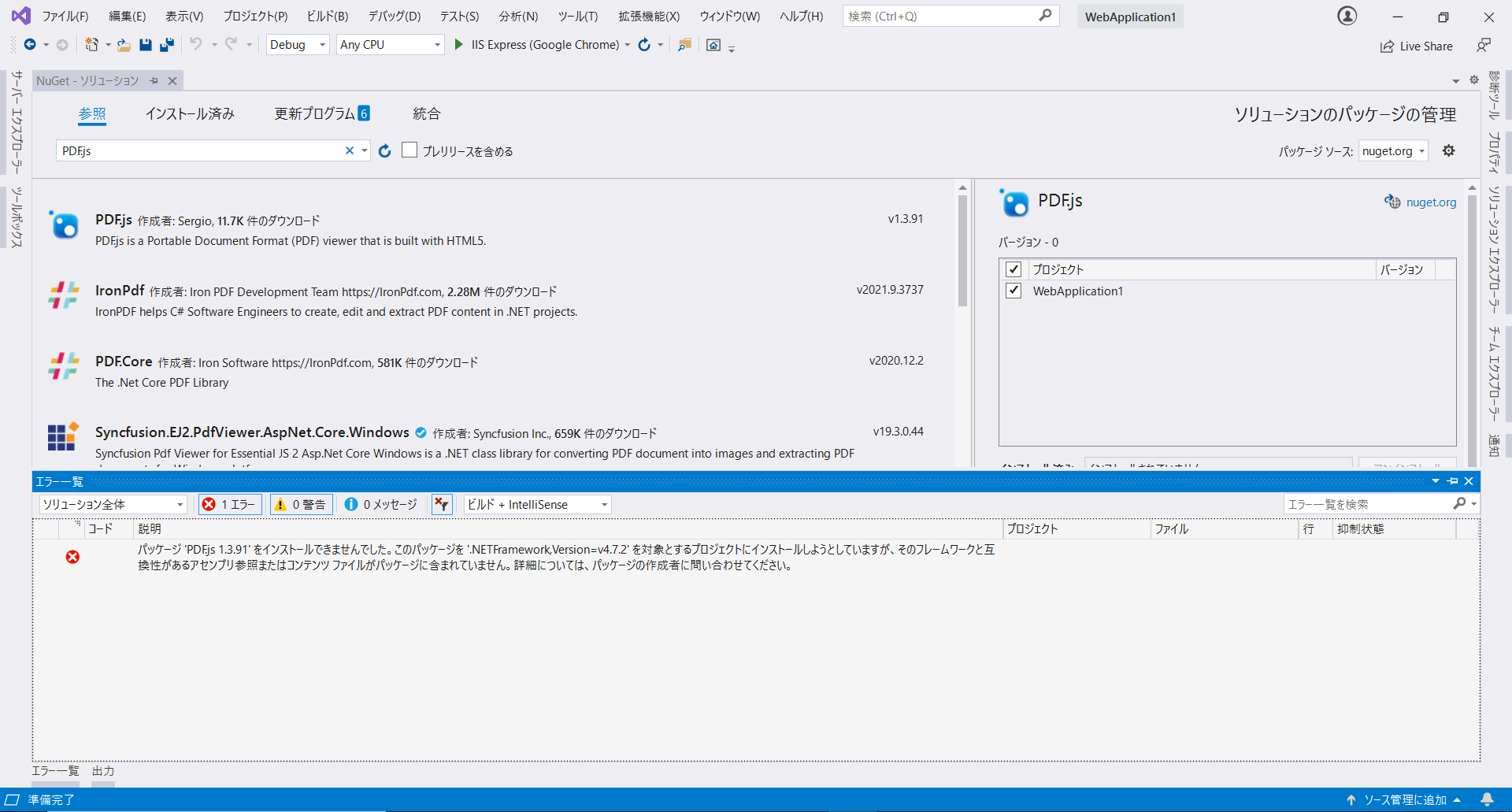Image resolution: width=1512 pixels, height=812 pixels.
Task: Follow the nuget.org link in package details
Action: (x=1431, y=202)
